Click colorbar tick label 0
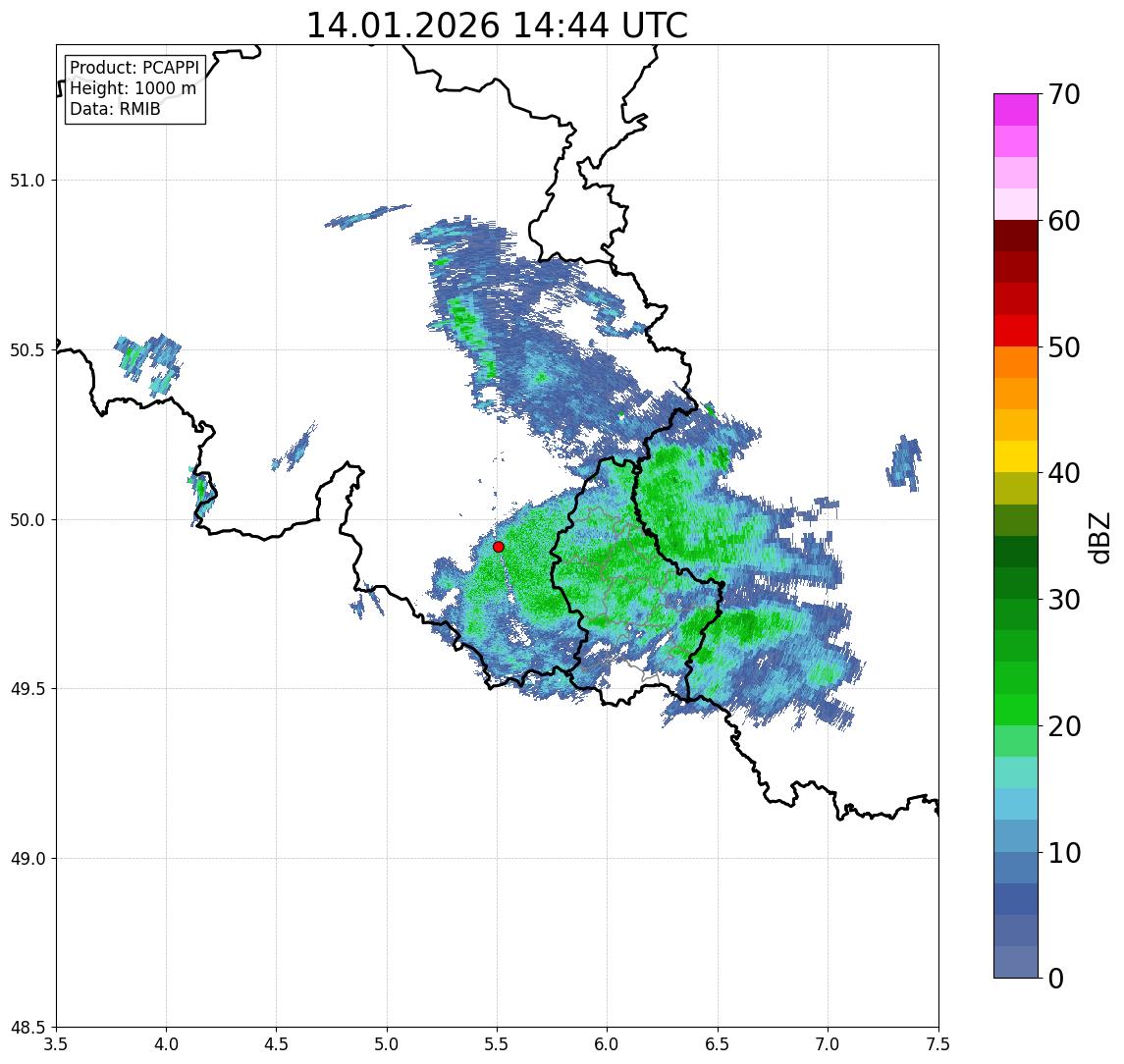Image resolution: width=1124 pixels, height=1064 pixels. pyautogui.click(x=1056, y=978)
